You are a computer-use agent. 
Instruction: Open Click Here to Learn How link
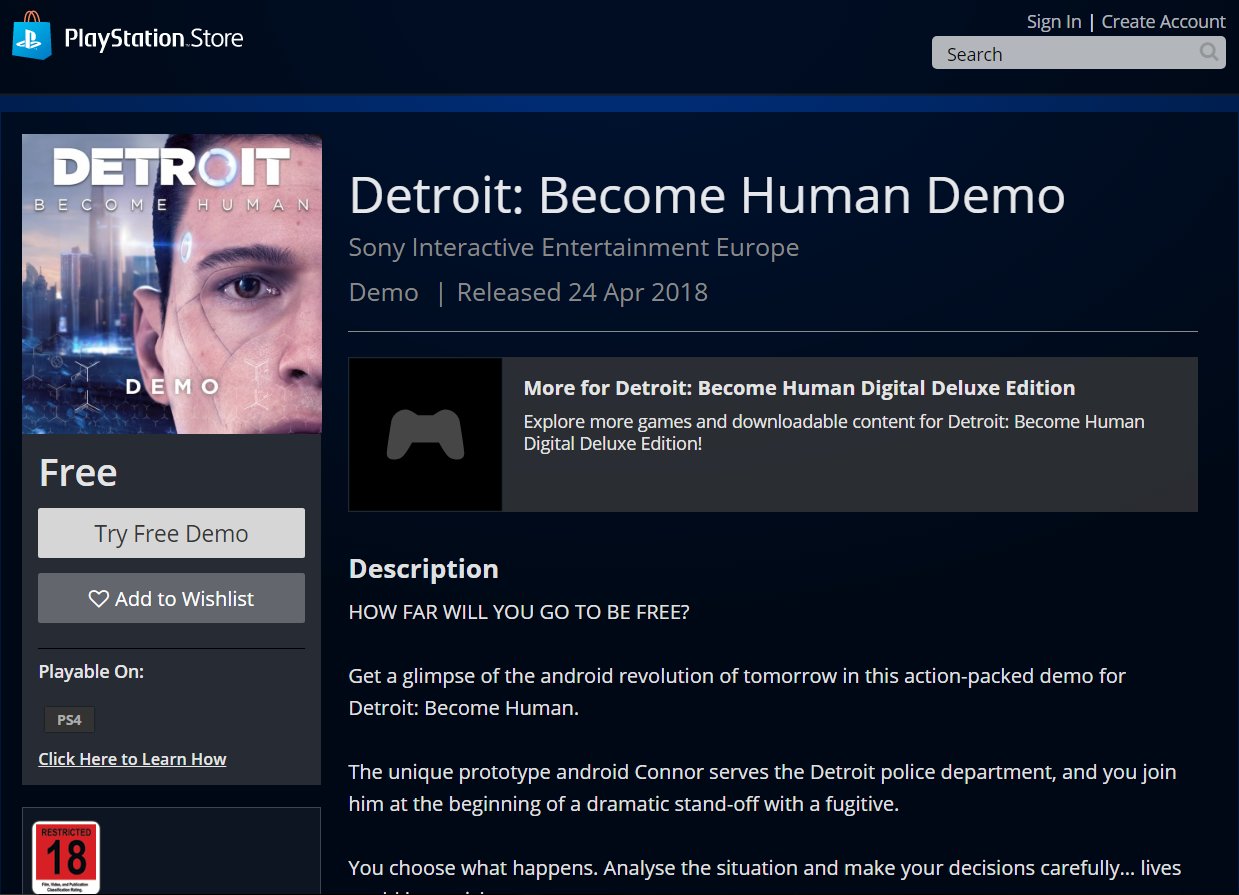click(132, 758)
